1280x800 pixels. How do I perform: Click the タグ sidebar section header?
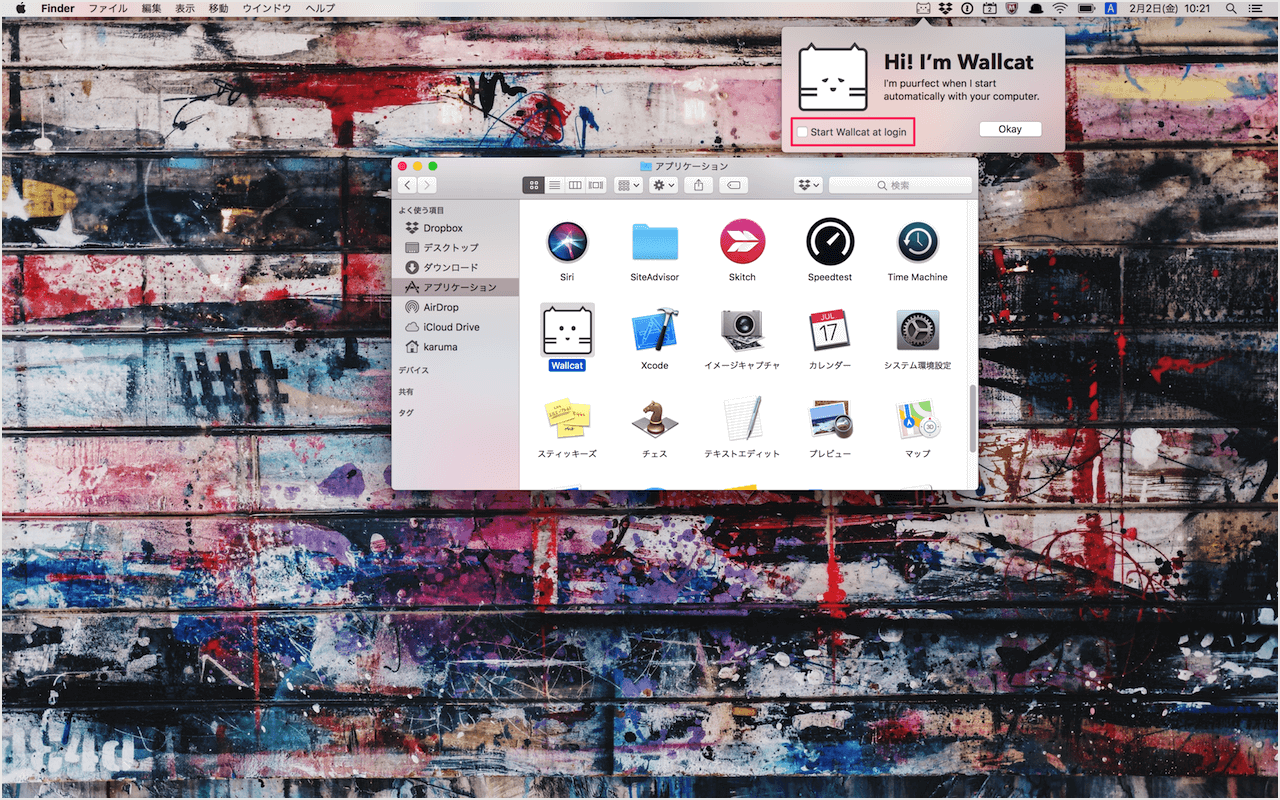(405, 412)
